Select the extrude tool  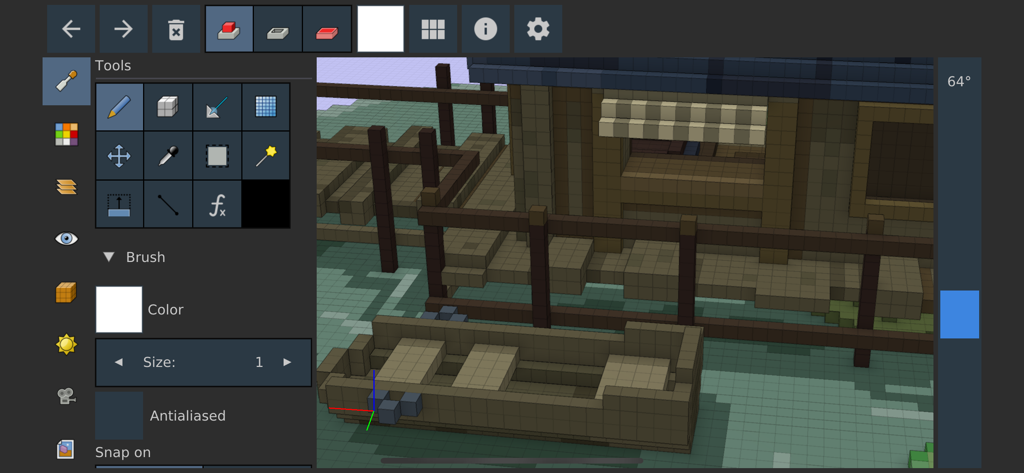pos(120,204)
